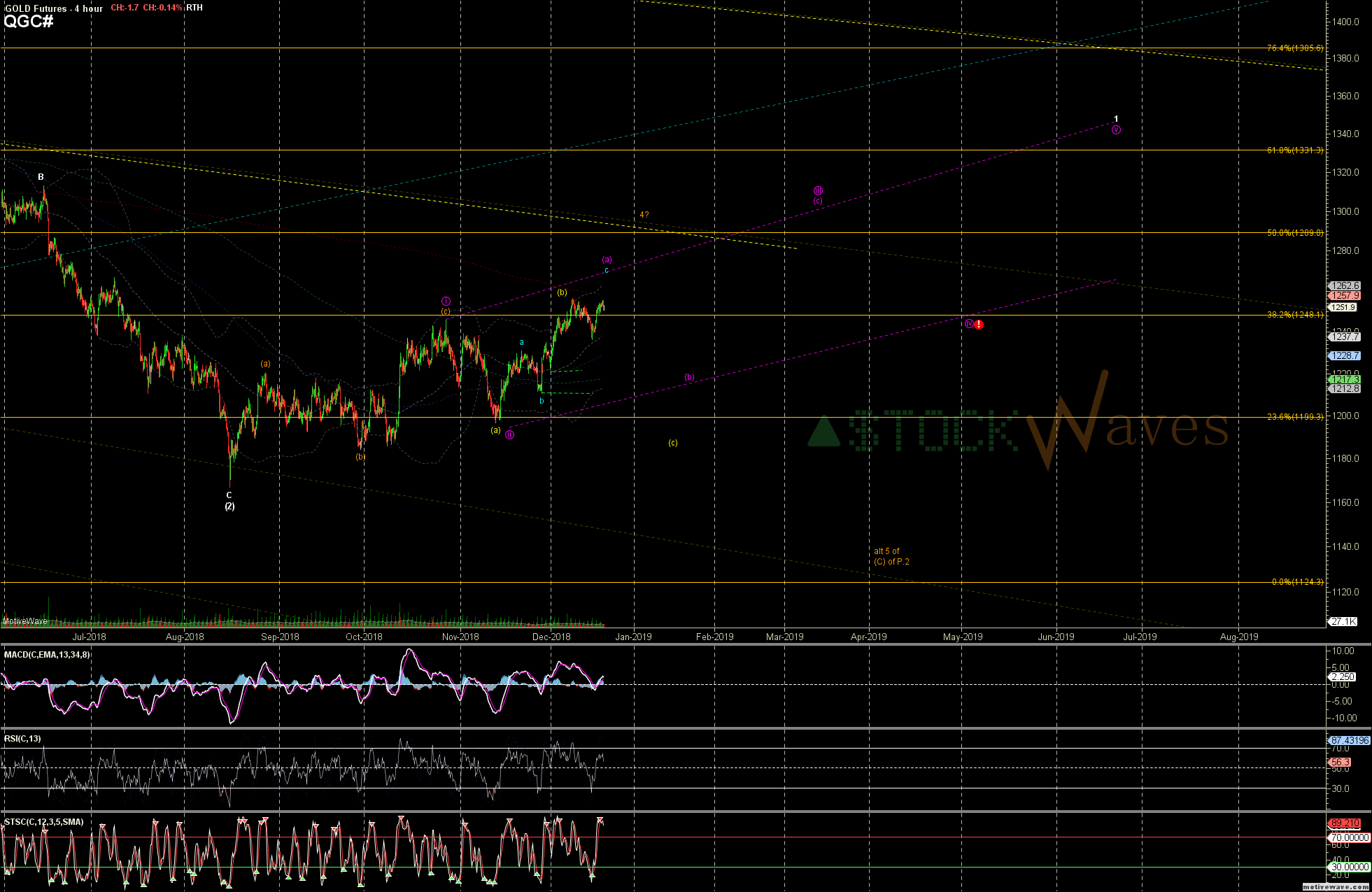Select the "RTH" session label
Screen dimensions: 1372x892
pyautogui.click(x=195, y=8)
